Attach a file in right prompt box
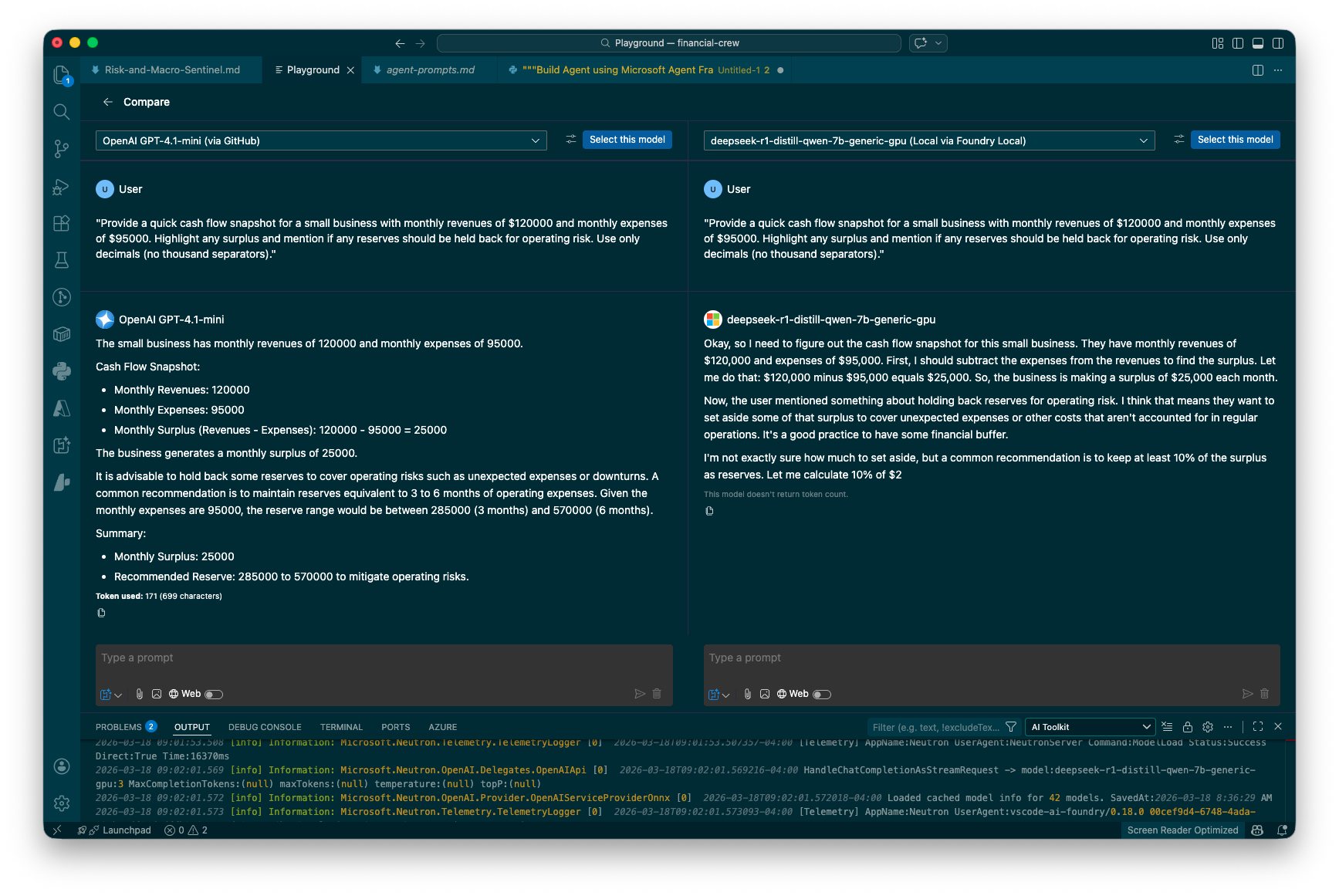The height and width of the screenshot is (896, 1339). click(748, 694)
